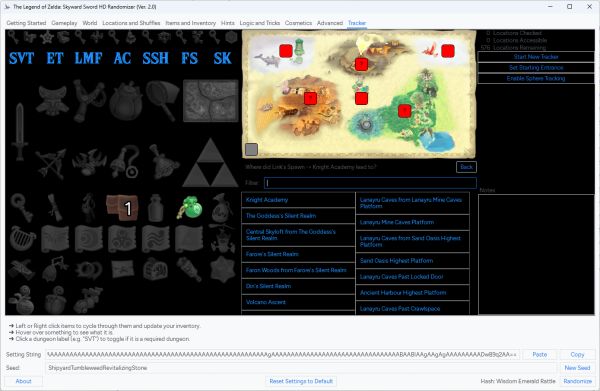Switch to Logic and Tricks tab
Image resolution: width=600 pixels, height=391 pixels.
tap(259, 23)
